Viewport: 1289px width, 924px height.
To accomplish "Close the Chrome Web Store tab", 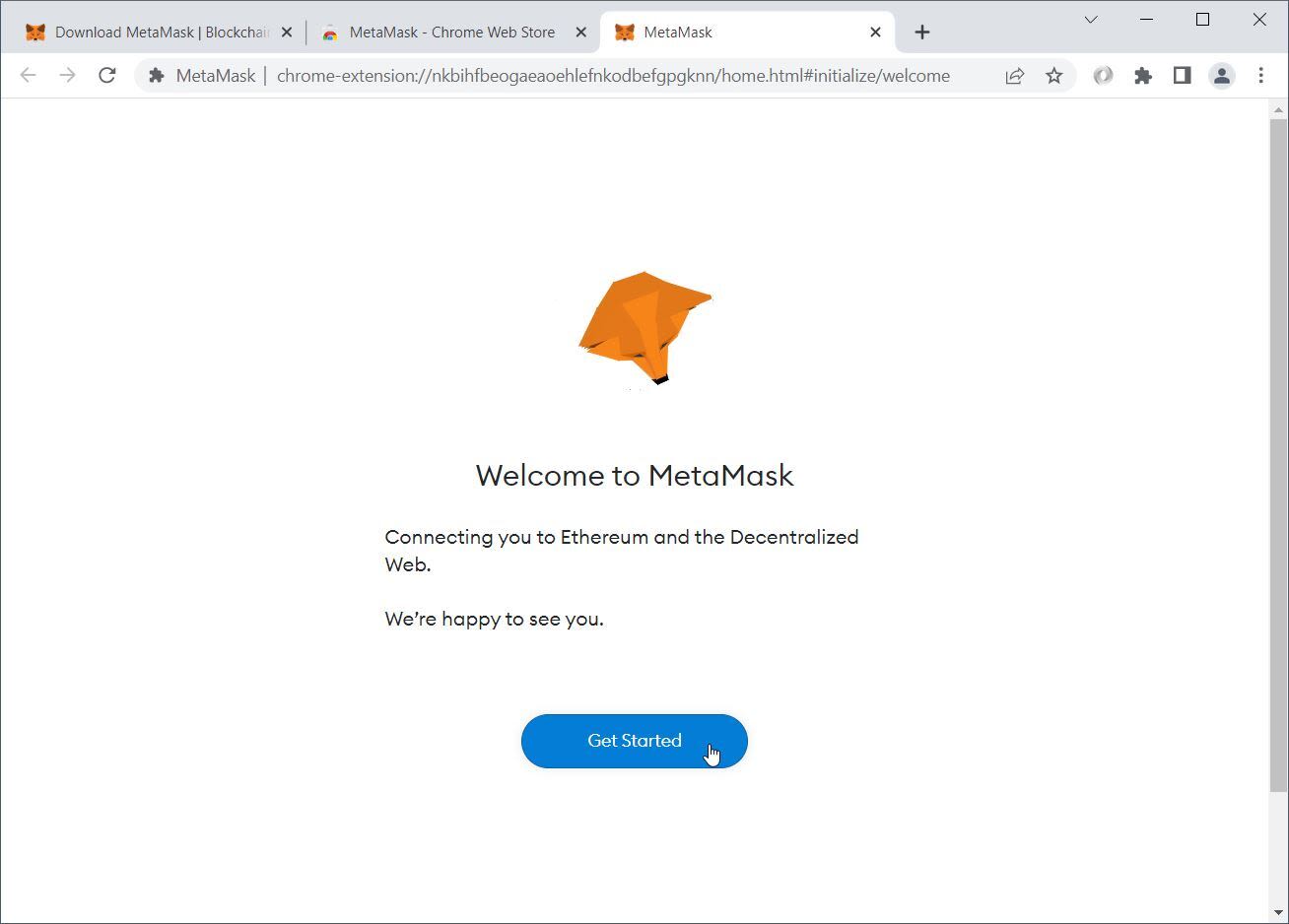I will point(581,33).
